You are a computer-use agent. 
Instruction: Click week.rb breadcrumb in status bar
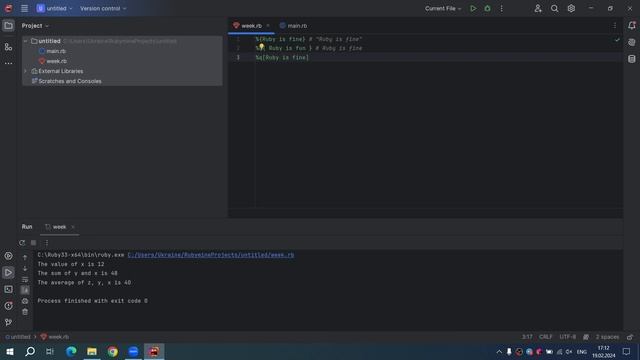(x=55, y=337)
